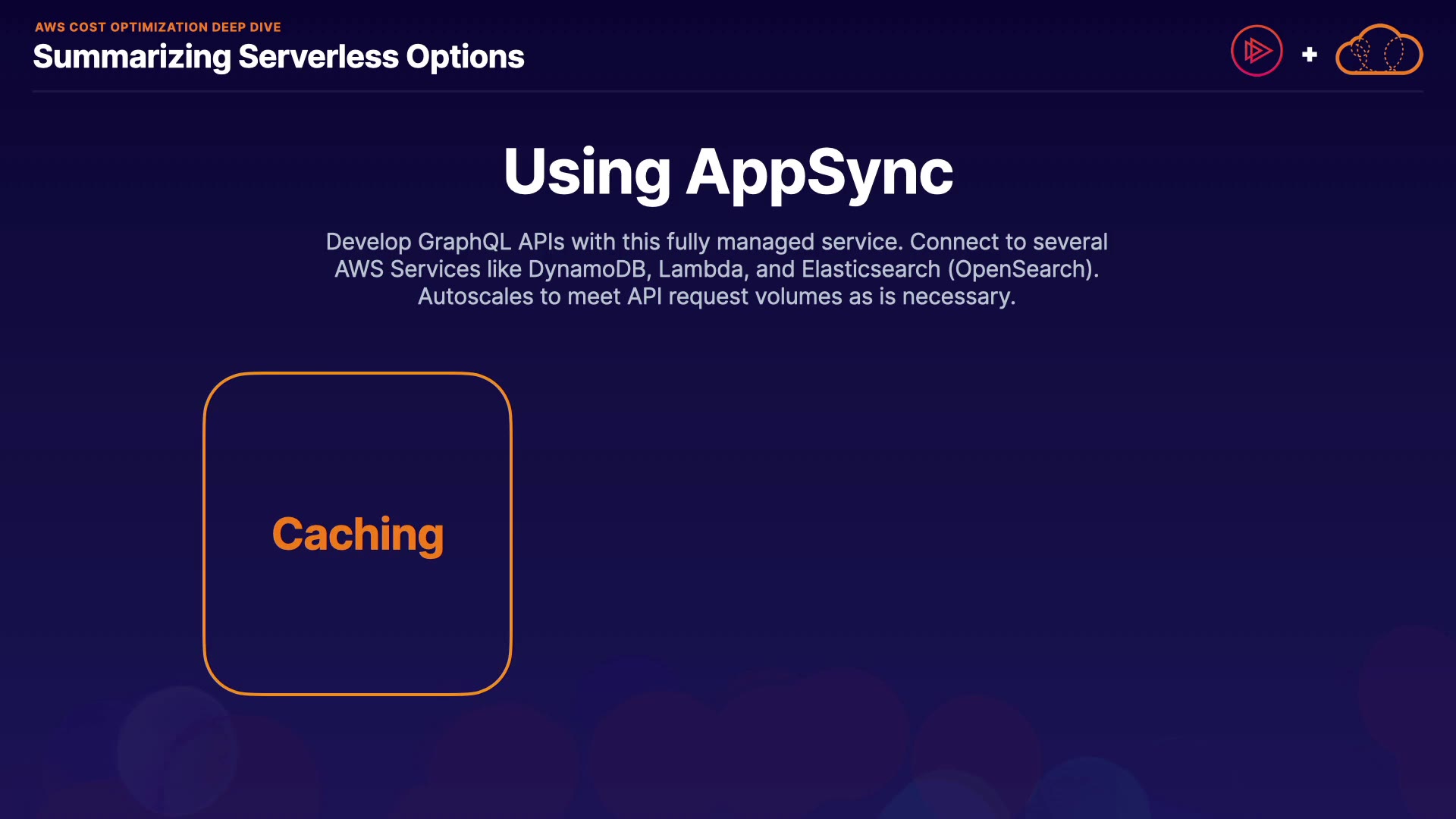This screenshot has height=819, width=1456.
Task: Click the words AWS Services in the description
Action: (407, 269)
